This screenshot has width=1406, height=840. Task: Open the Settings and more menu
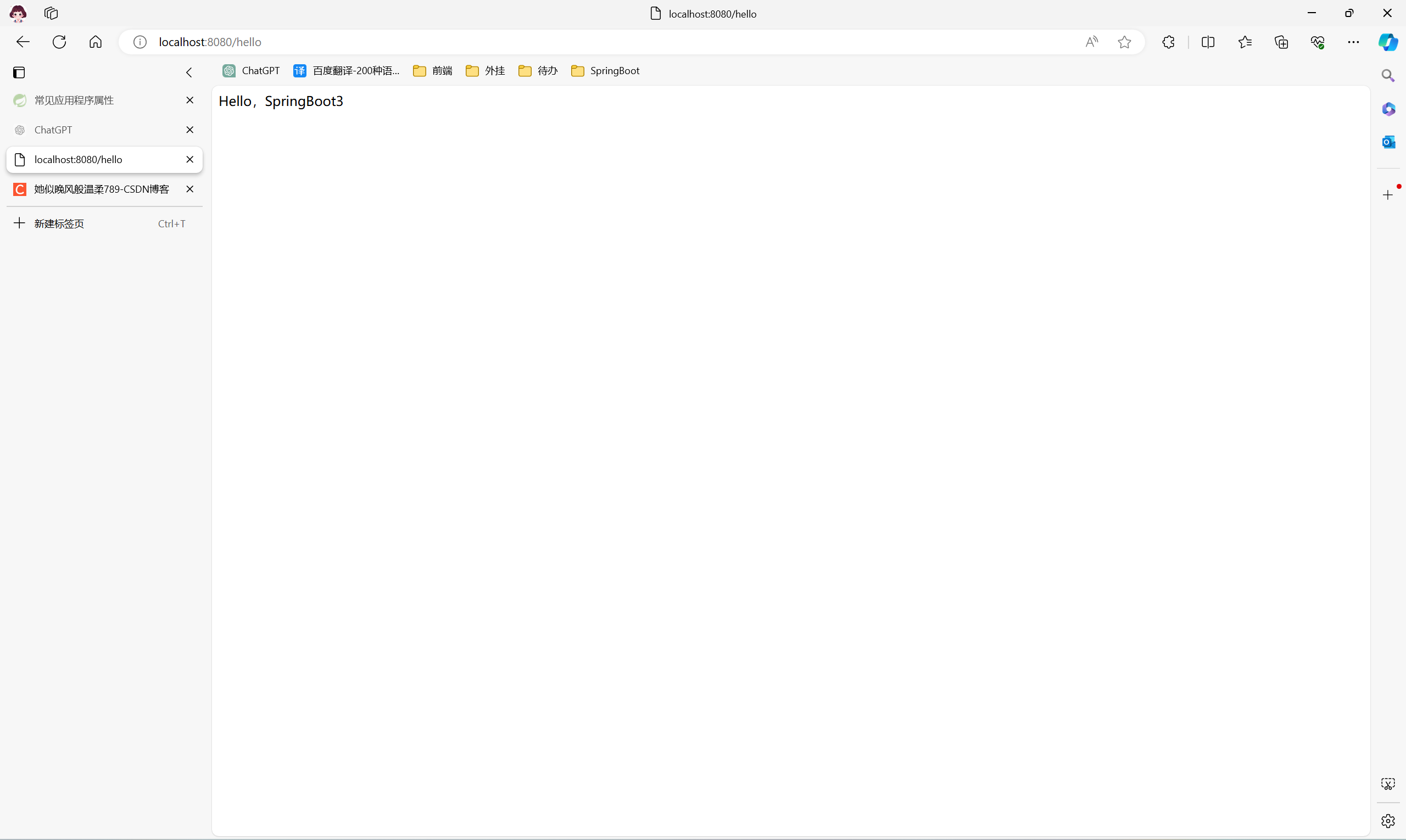click(1353, 42)
